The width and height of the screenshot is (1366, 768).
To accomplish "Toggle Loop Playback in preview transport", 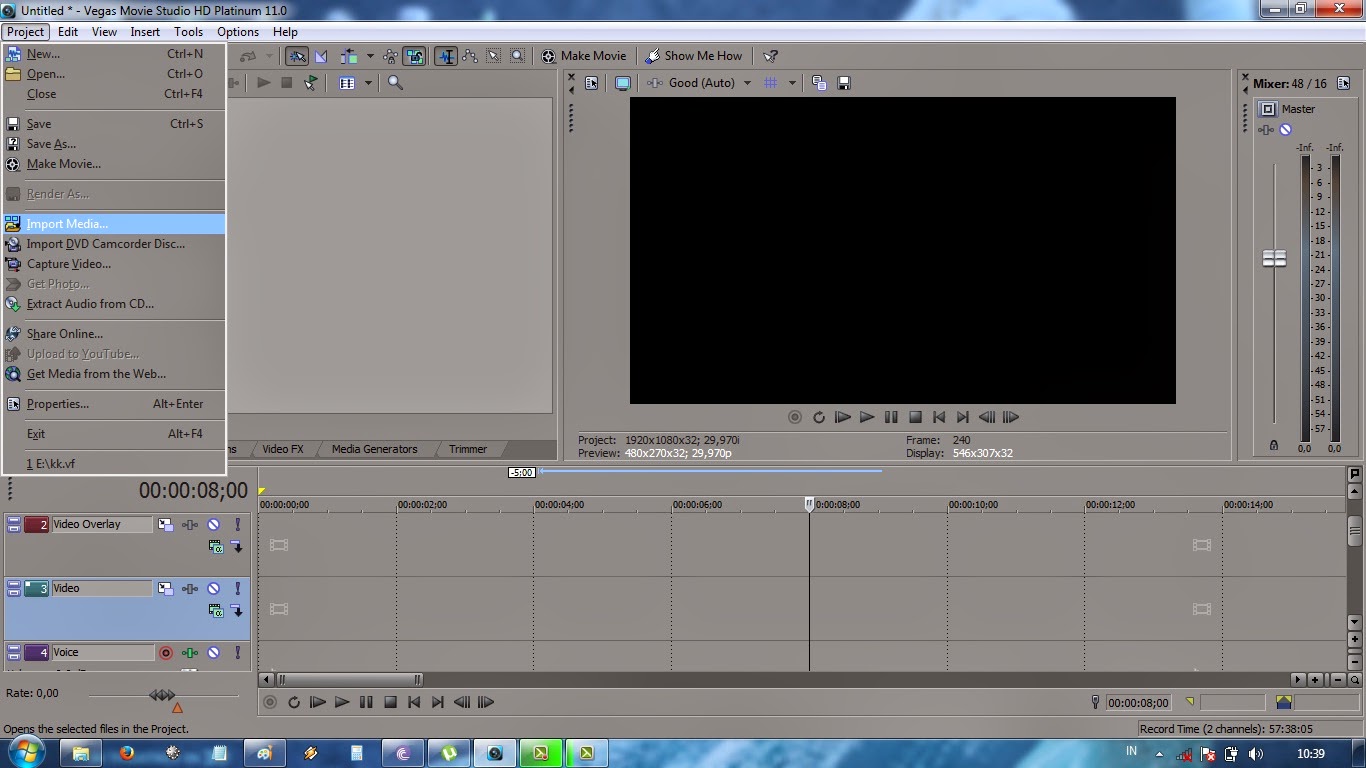I will [x=819, y=417].
